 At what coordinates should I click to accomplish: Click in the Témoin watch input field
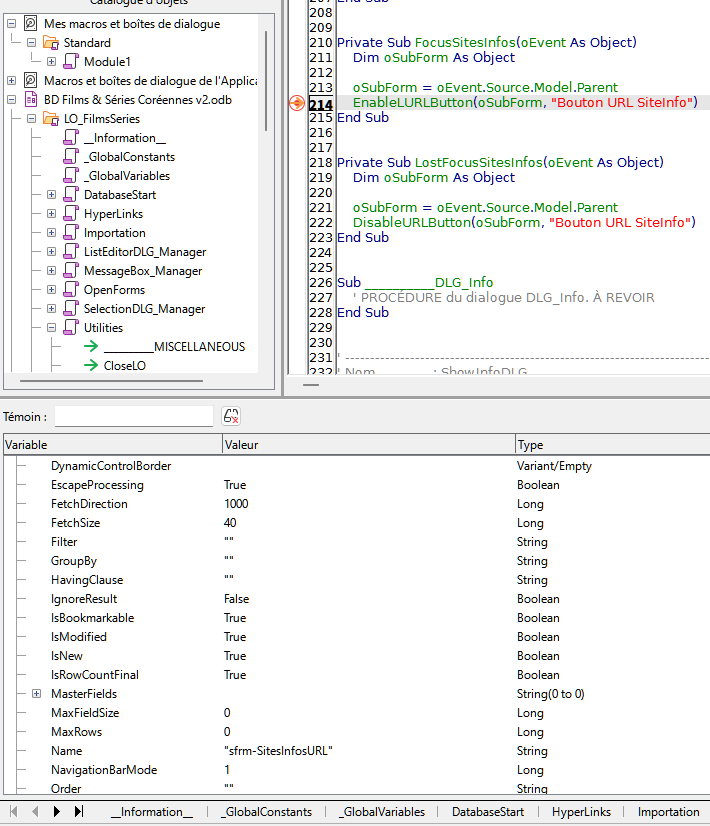(134, 416)
